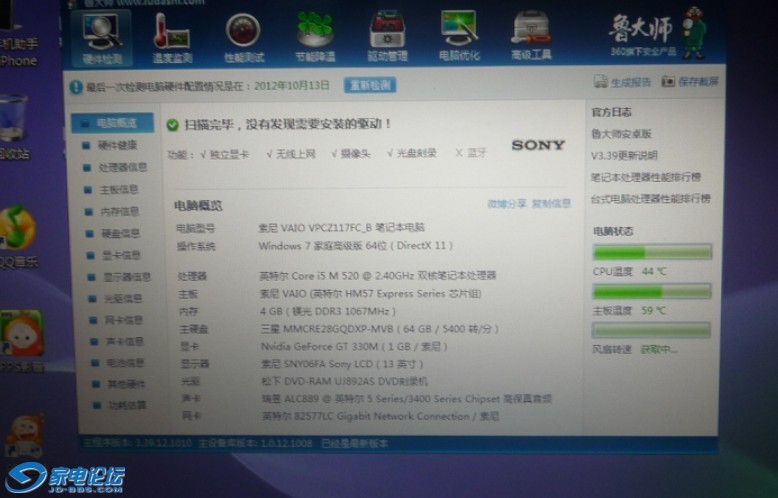Open the 鲁大师安卓版 log entry
This screenshot has height=498, width=778.
coord(621,134)
